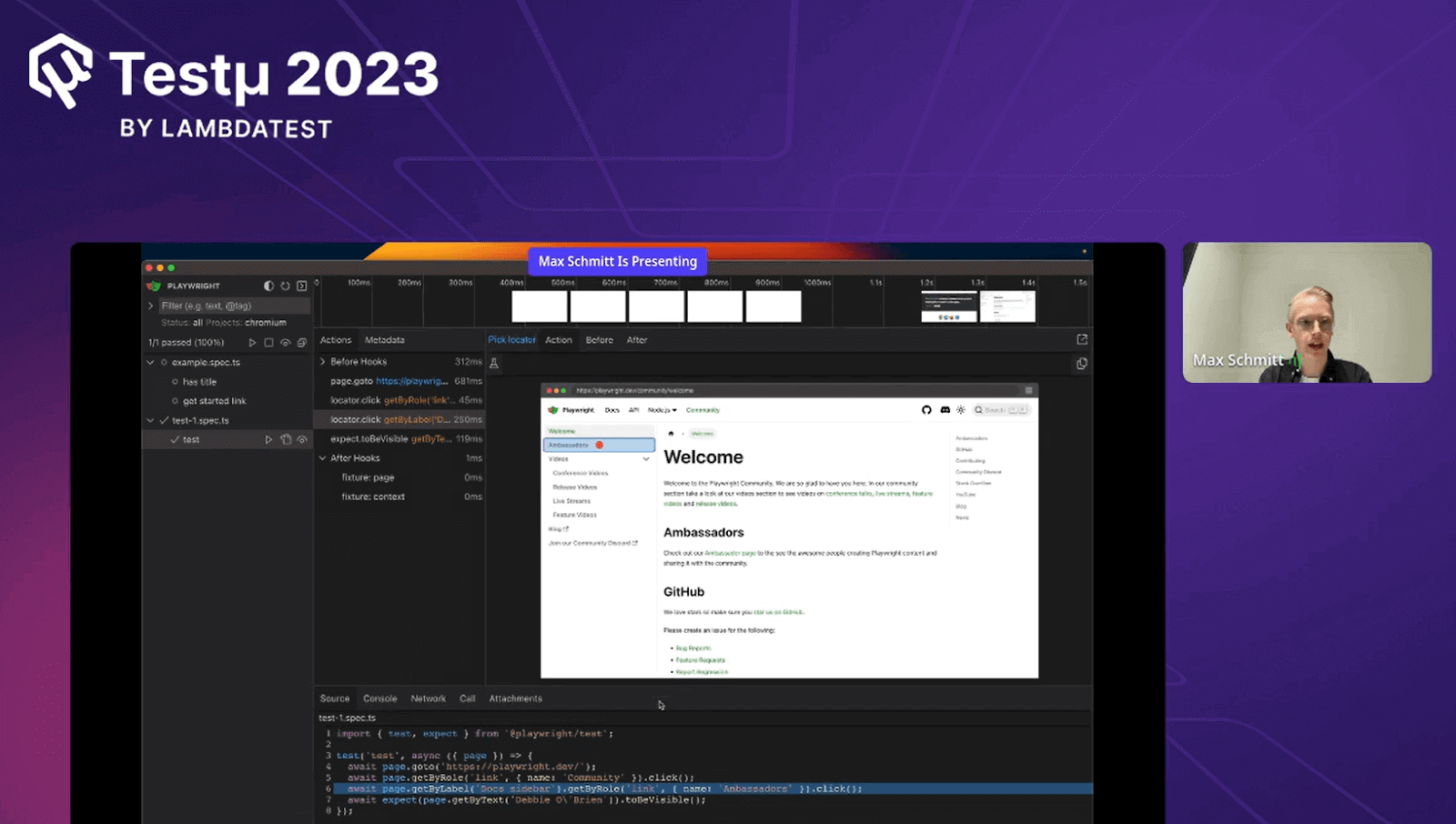
Task: Select the 'has title' test
Action: 228,382
